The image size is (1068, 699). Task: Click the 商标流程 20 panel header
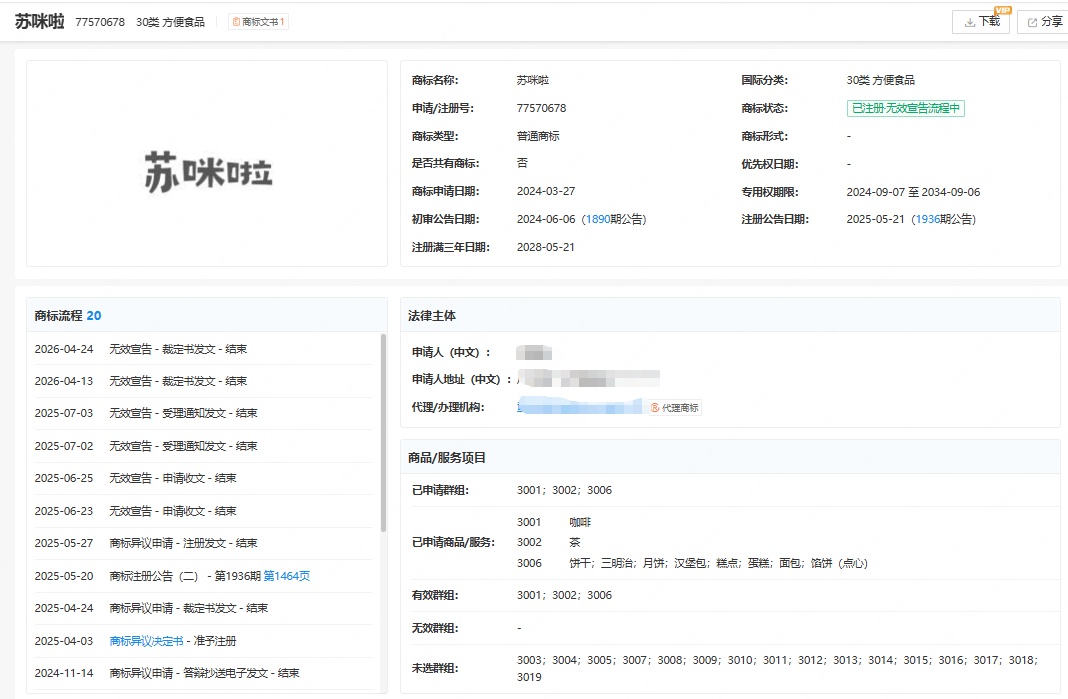coord(206,315)
